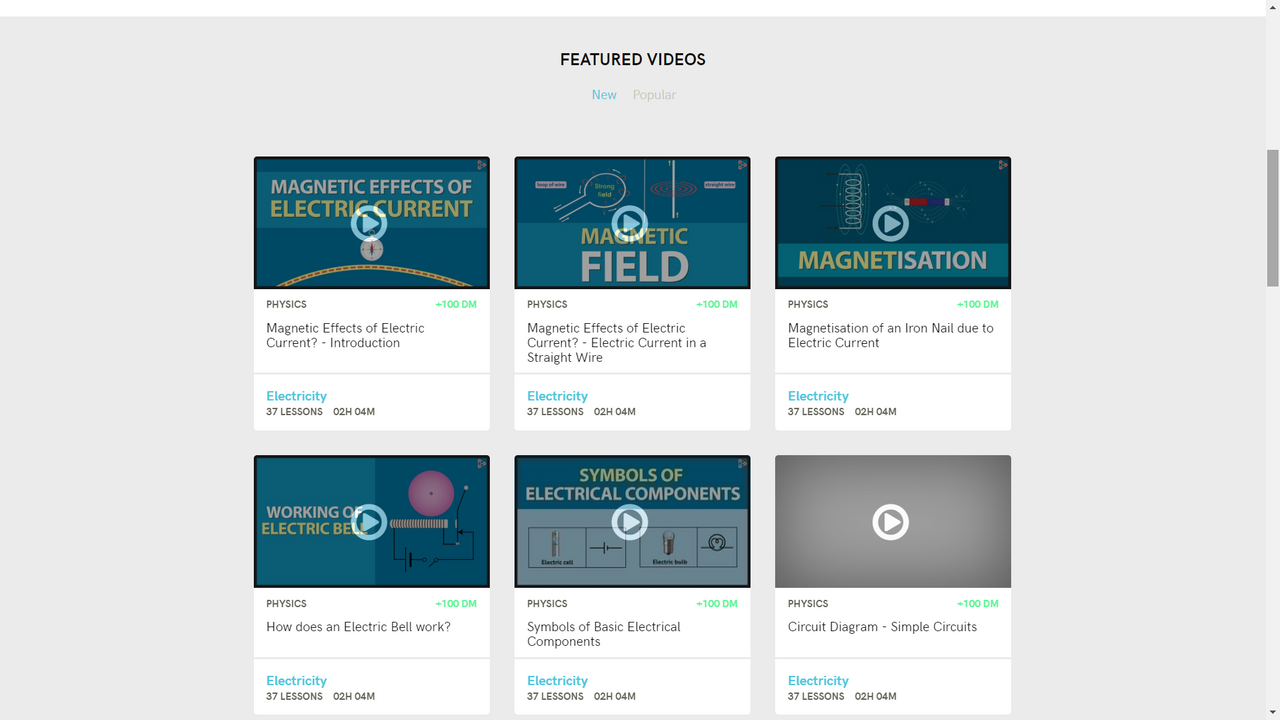Click PHYSICS label on the Straight Wire card
1280x720 pixels.
click(x=547, y=304)
